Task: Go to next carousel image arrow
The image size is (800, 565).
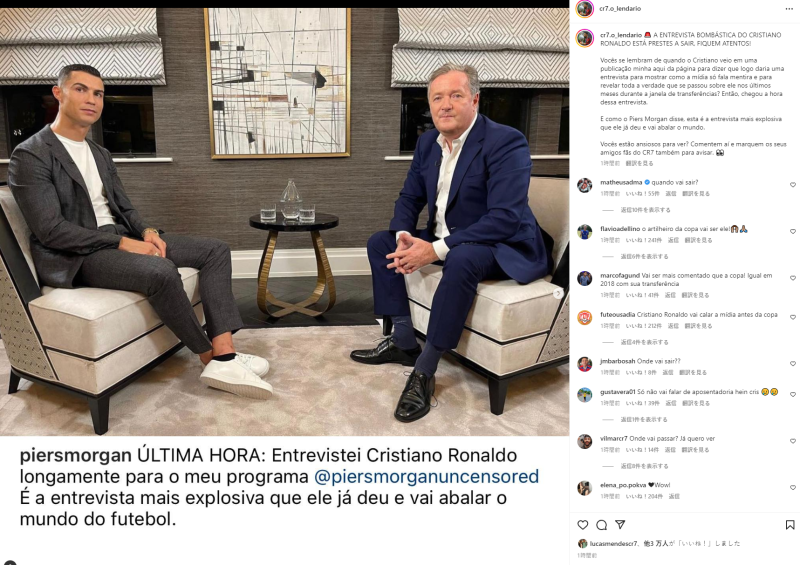Action: [x=558, y=293]
